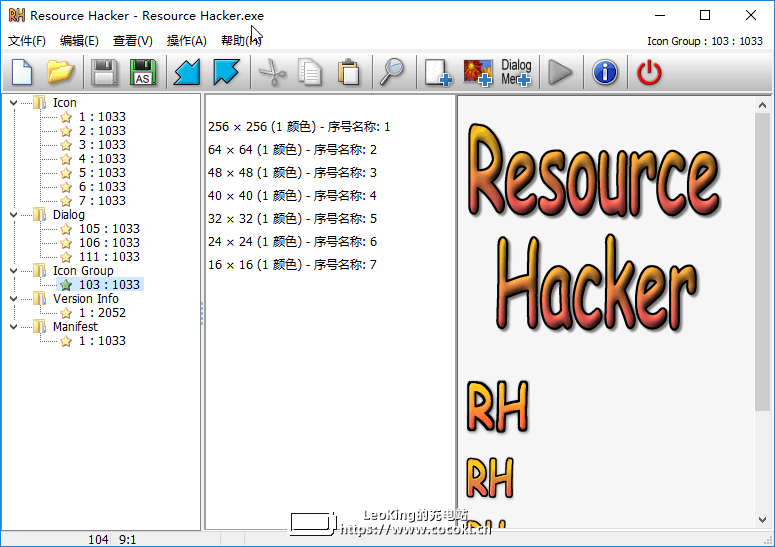The height and width of the screenshot is (547, 775).
Task: Select Version Info resource 1 : 2052
Action: point(102,313)
